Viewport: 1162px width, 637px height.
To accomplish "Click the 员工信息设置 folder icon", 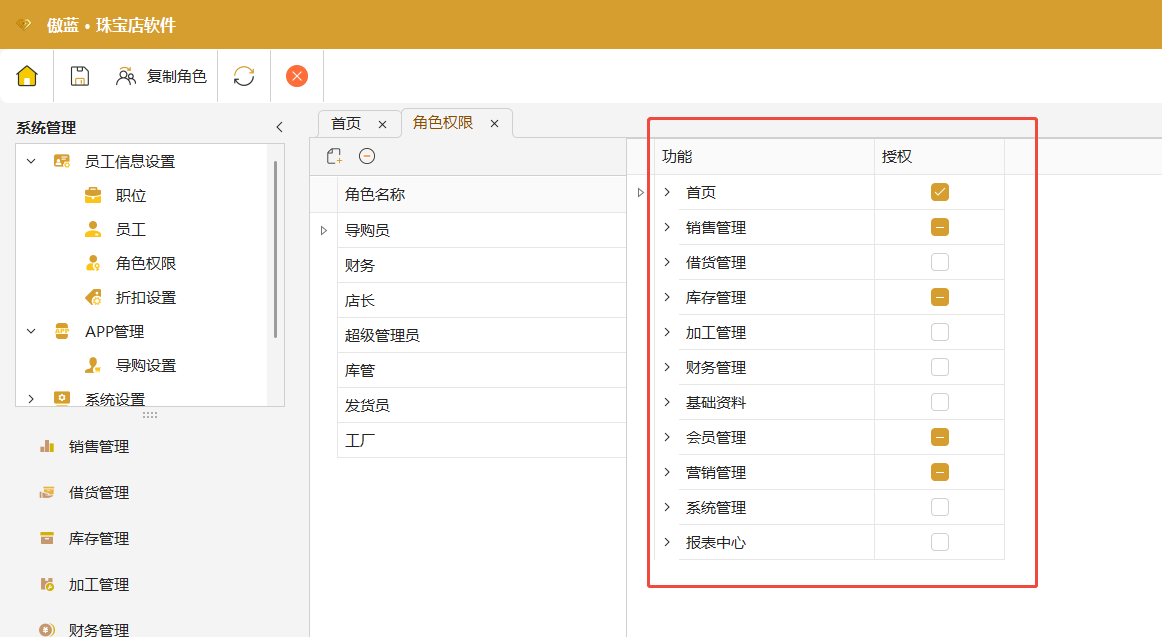I will point(62,161).
